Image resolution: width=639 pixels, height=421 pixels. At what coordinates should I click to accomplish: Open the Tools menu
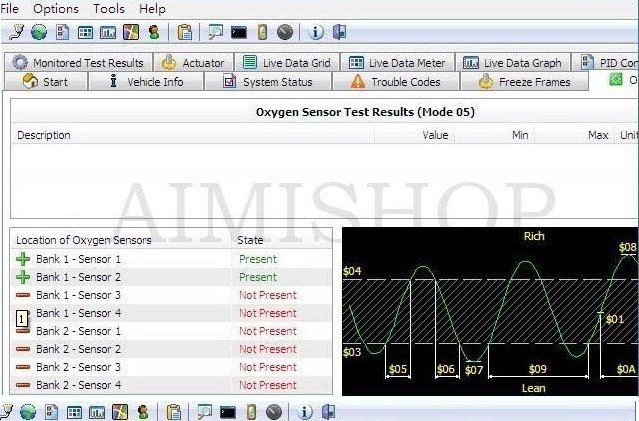click(109, 9)
